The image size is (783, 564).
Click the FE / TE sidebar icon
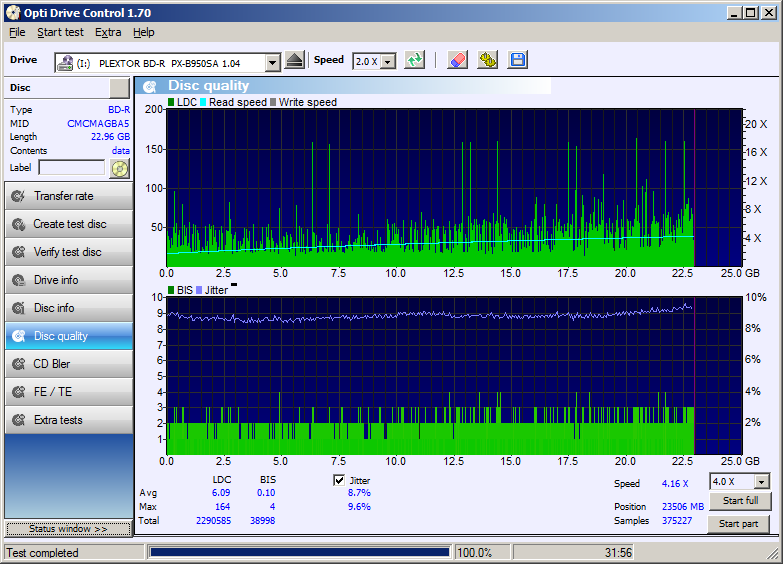pyautogui.click(x=18, y=392)
